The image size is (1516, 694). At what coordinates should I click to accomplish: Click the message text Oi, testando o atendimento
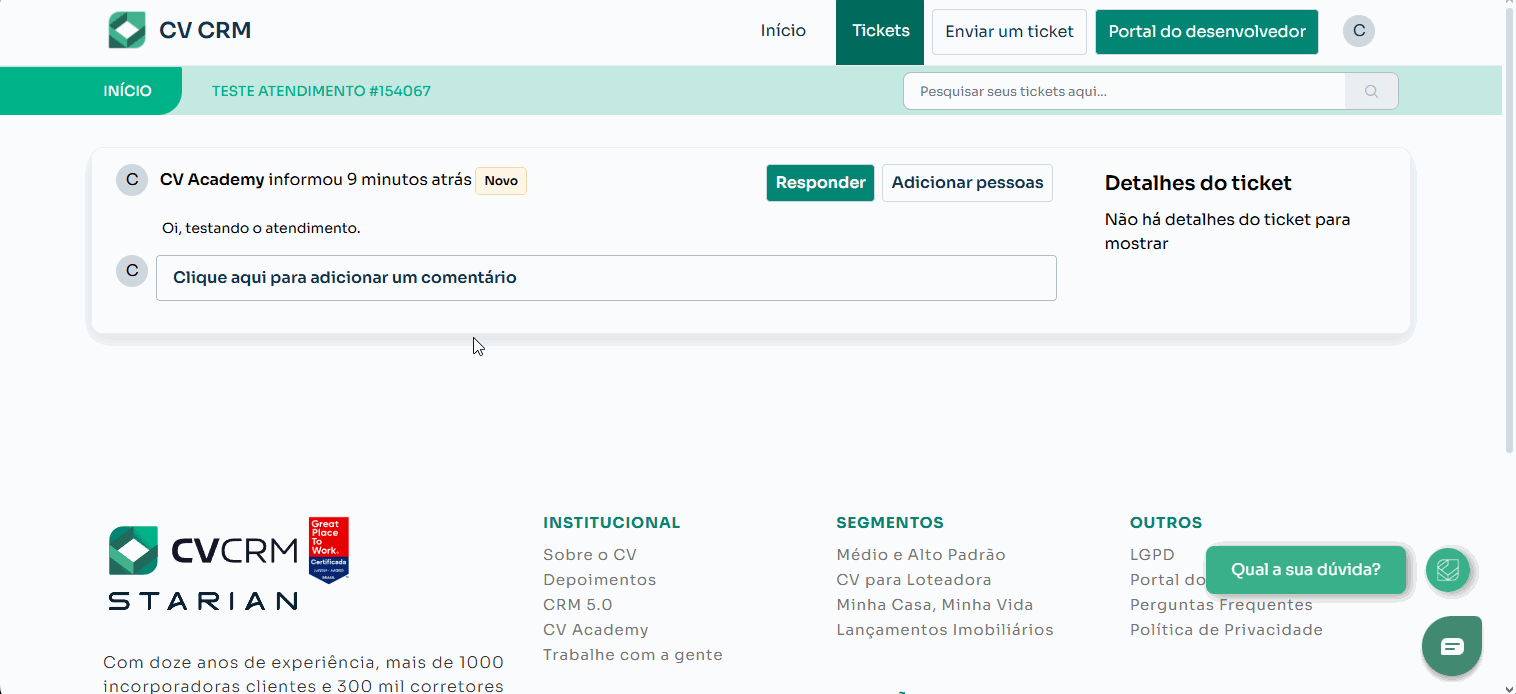tap(261, 229)
